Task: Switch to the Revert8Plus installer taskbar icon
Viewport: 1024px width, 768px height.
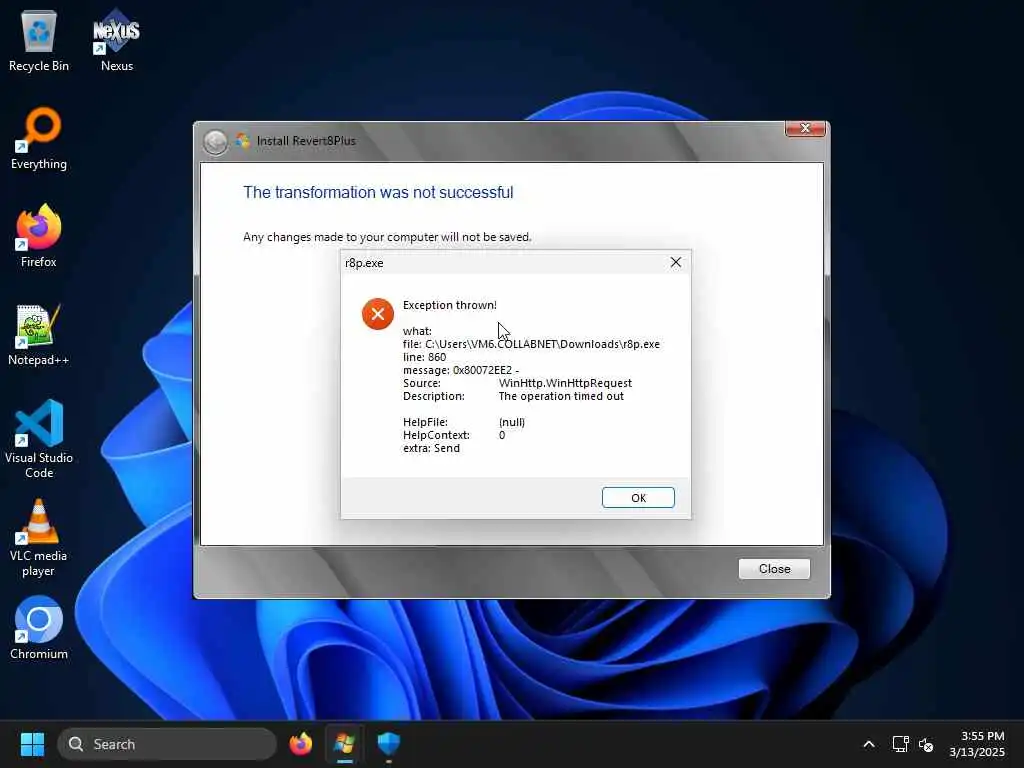Action: (x=345, y=744)
